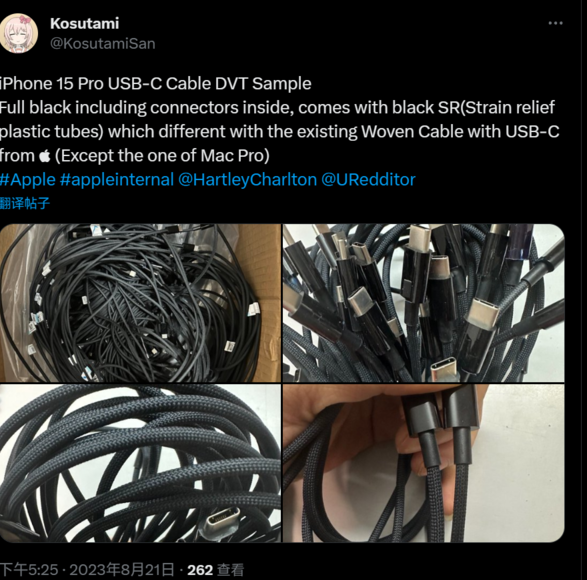Open photo of USB-C connector ends closeup
This screenshot has height=580, width=587.
pos(423,303)
